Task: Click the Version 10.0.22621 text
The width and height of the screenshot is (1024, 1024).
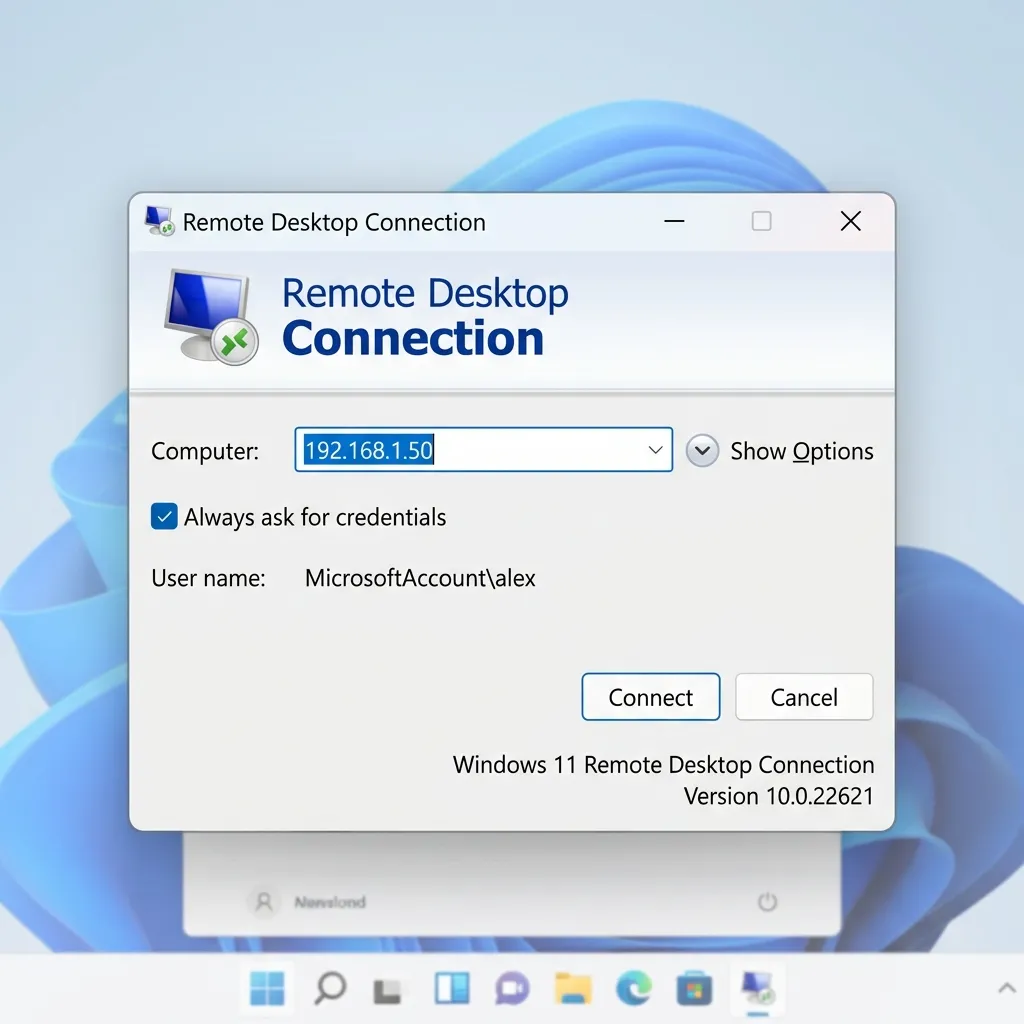Action: point(778,796)
